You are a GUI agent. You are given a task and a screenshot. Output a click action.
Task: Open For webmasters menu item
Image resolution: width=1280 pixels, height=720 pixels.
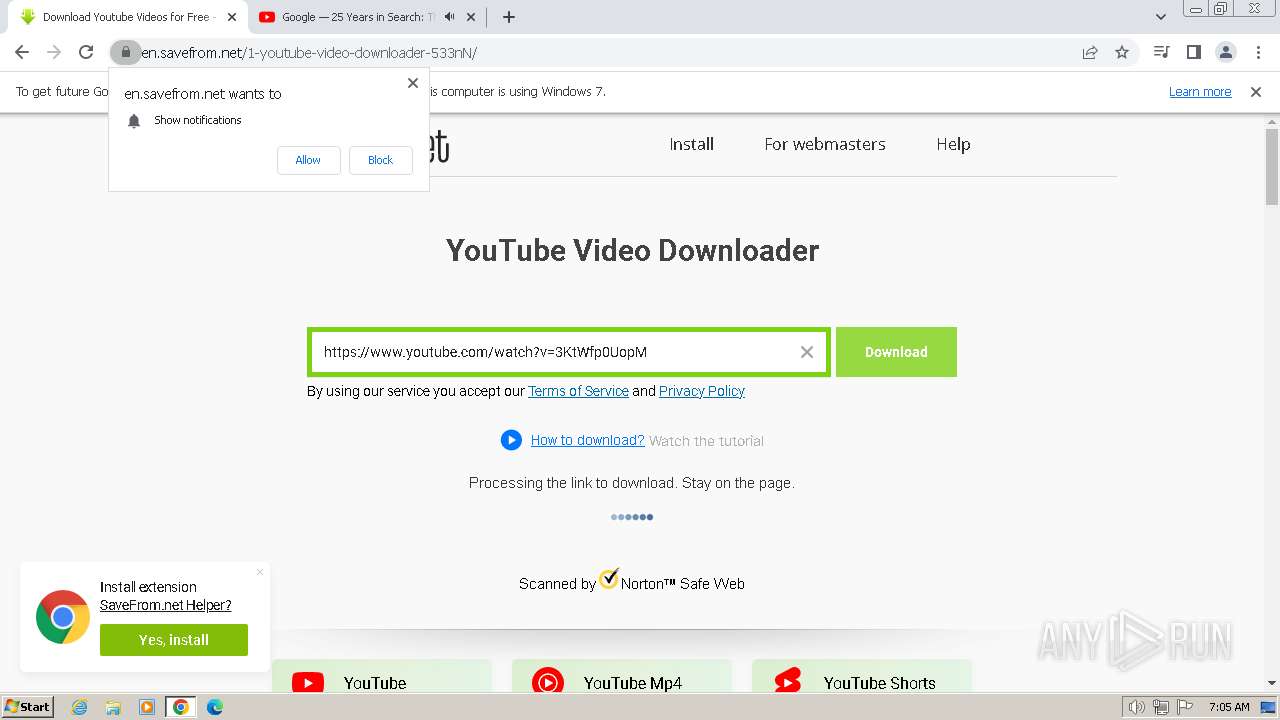[x=825, y=144]
